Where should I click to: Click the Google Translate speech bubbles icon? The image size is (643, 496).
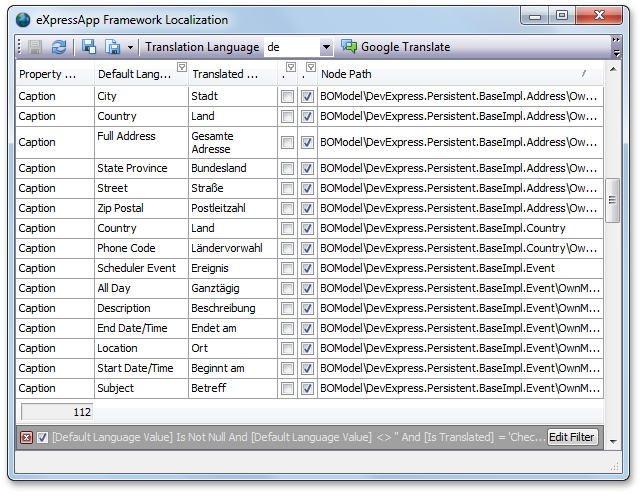click(349, 47)
